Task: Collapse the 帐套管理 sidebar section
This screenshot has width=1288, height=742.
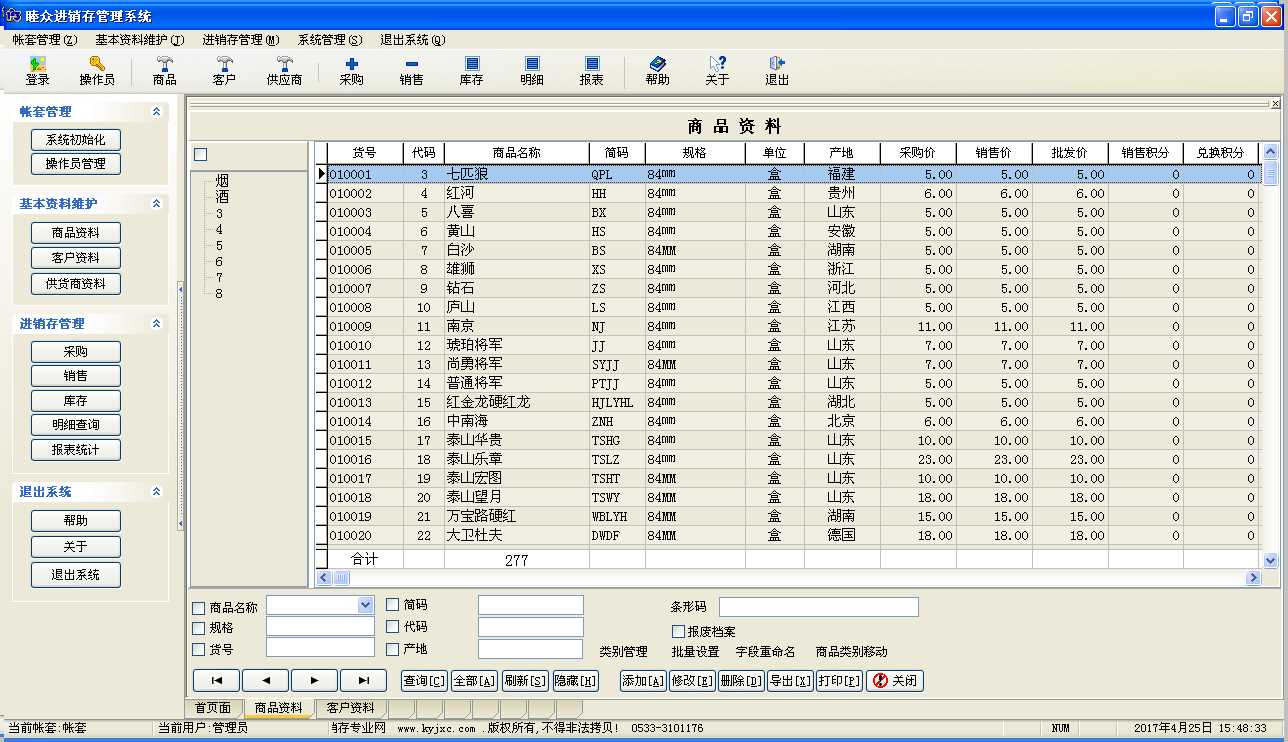Action: click(x=156, y=112)
